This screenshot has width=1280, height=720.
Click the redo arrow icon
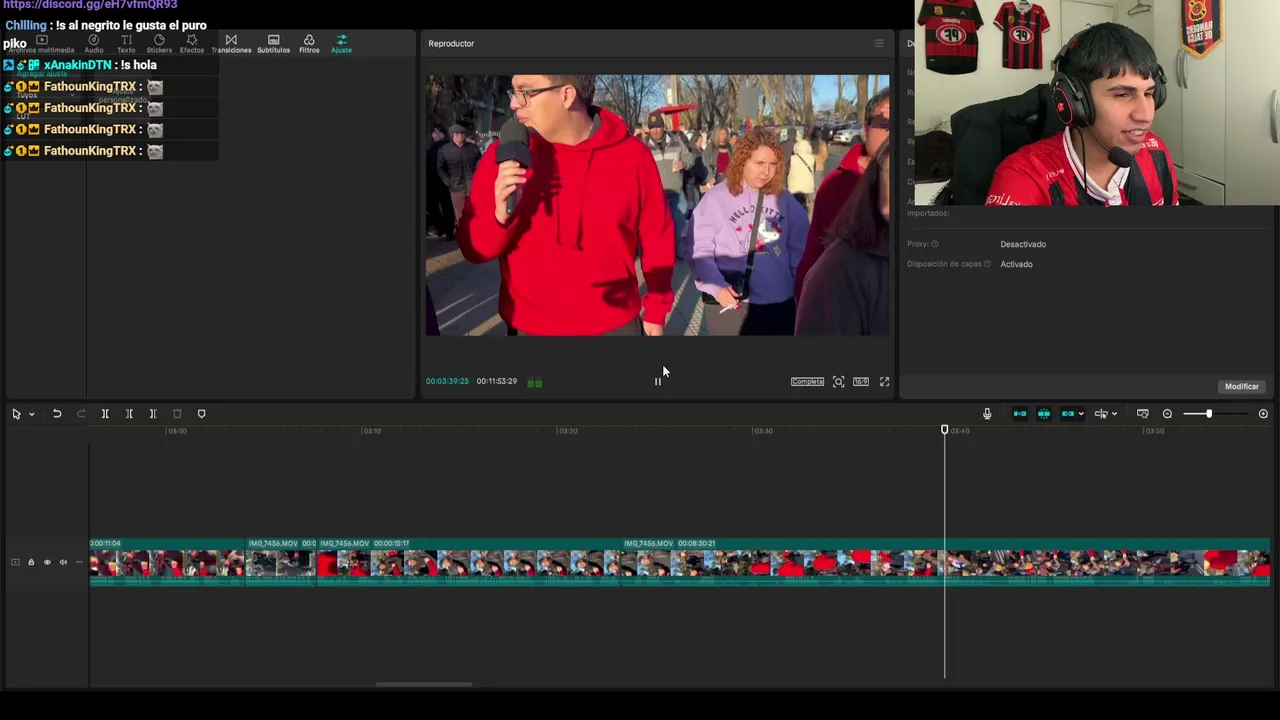point(81,414)
